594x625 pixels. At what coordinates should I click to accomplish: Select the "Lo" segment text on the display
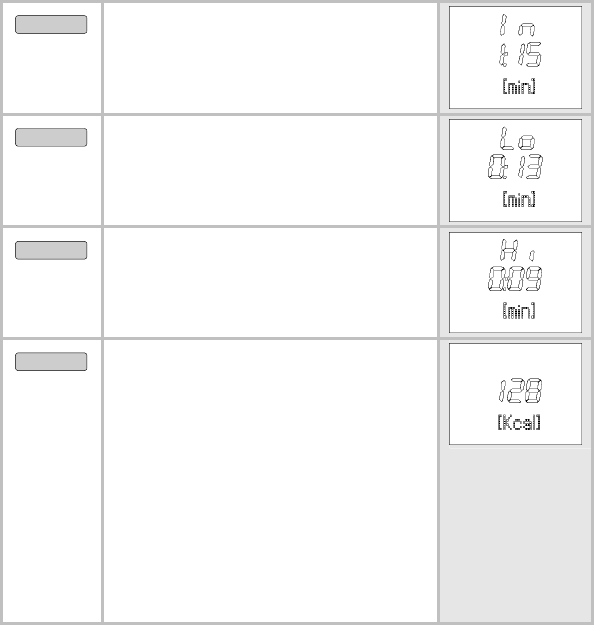517,138
